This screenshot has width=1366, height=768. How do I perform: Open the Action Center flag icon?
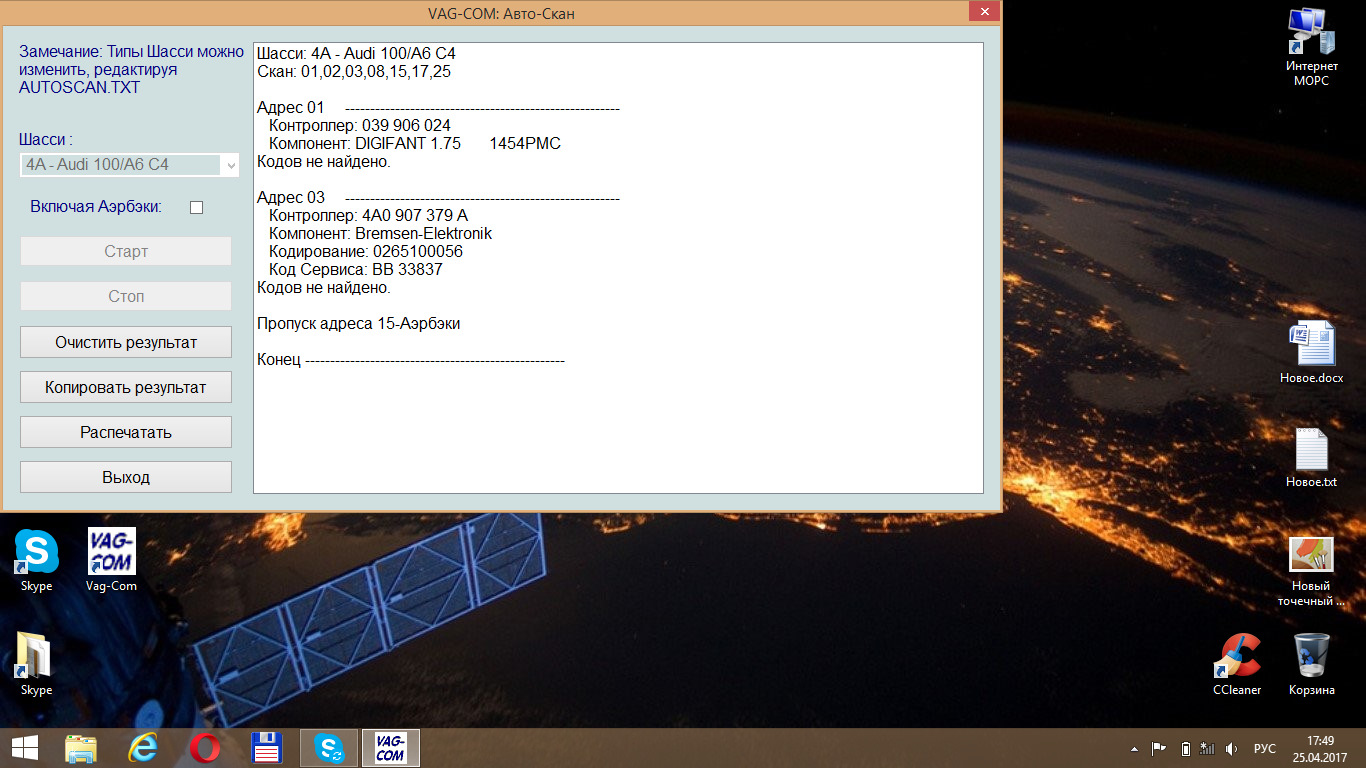pos(1159,748)
